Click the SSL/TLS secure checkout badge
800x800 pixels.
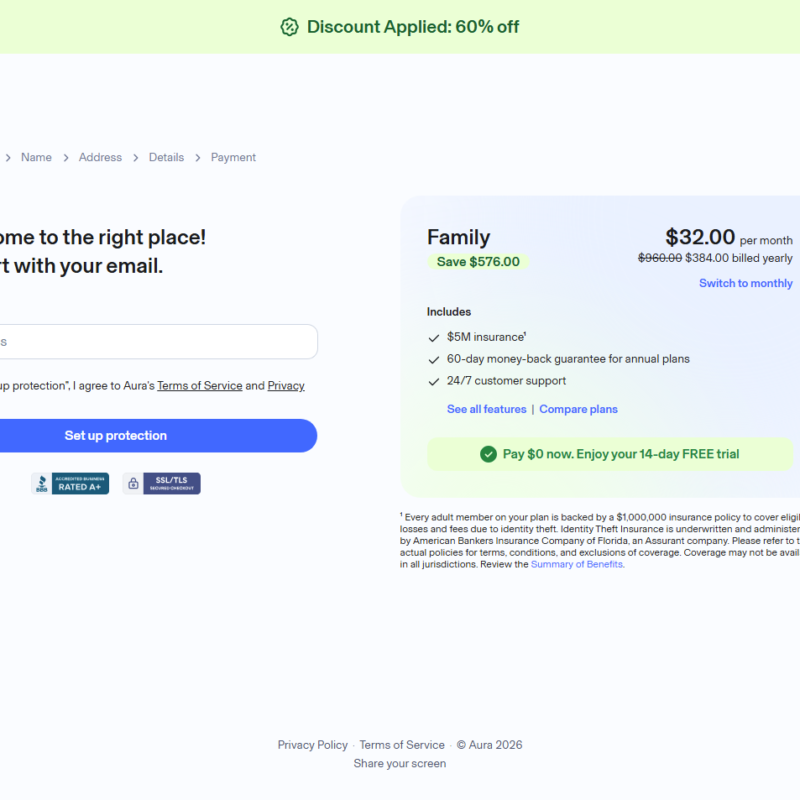(x=161, y=484)
